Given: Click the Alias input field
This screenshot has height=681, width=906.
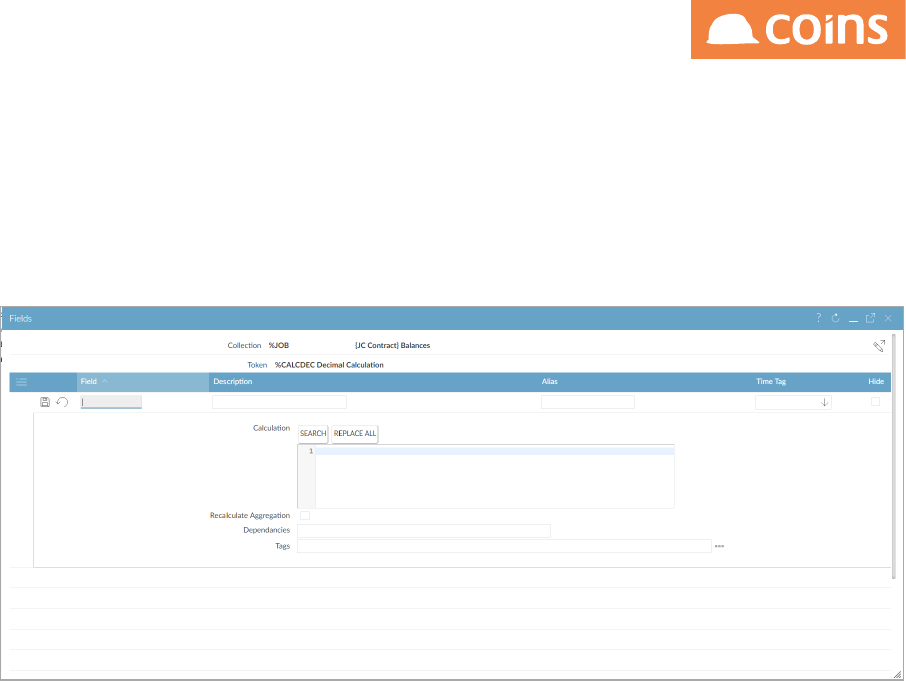Looking at the screenshot, I should pyautogui.click(x=588, y=402).
